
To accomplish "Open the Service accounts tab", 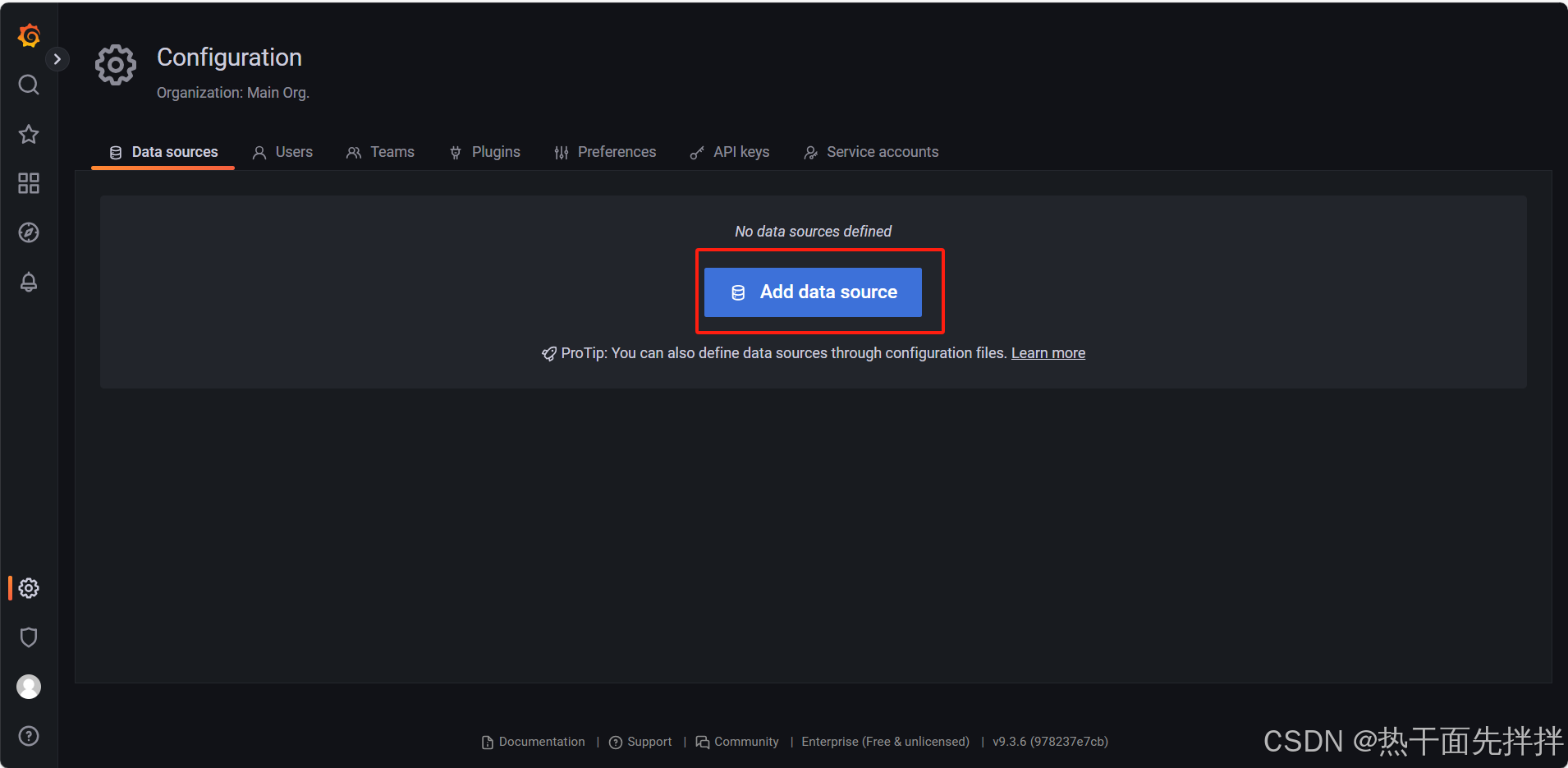I will (x=870, y=152).
